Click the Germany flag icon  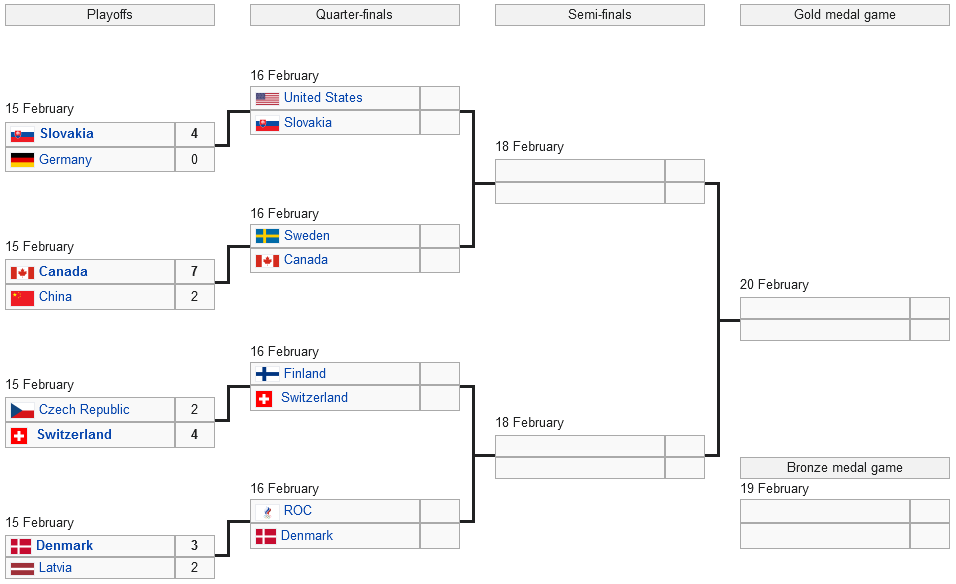point(22,160)
